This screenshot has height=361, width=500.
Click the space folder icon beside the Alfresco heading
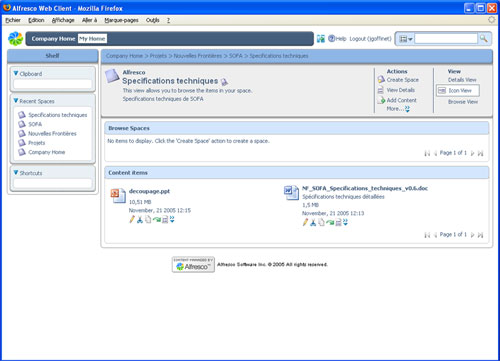(x=112, y=76)
